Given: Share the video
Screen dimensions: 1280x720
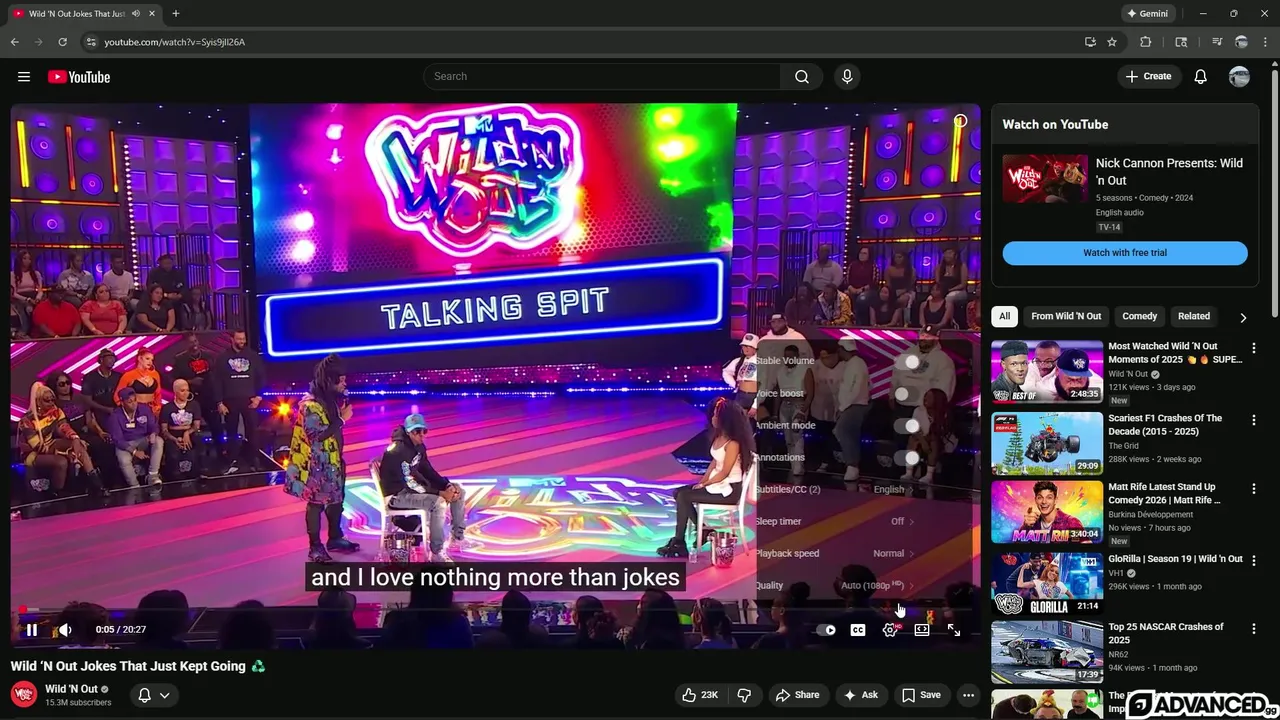Looking at the screenshot, I should pos(797,695).
